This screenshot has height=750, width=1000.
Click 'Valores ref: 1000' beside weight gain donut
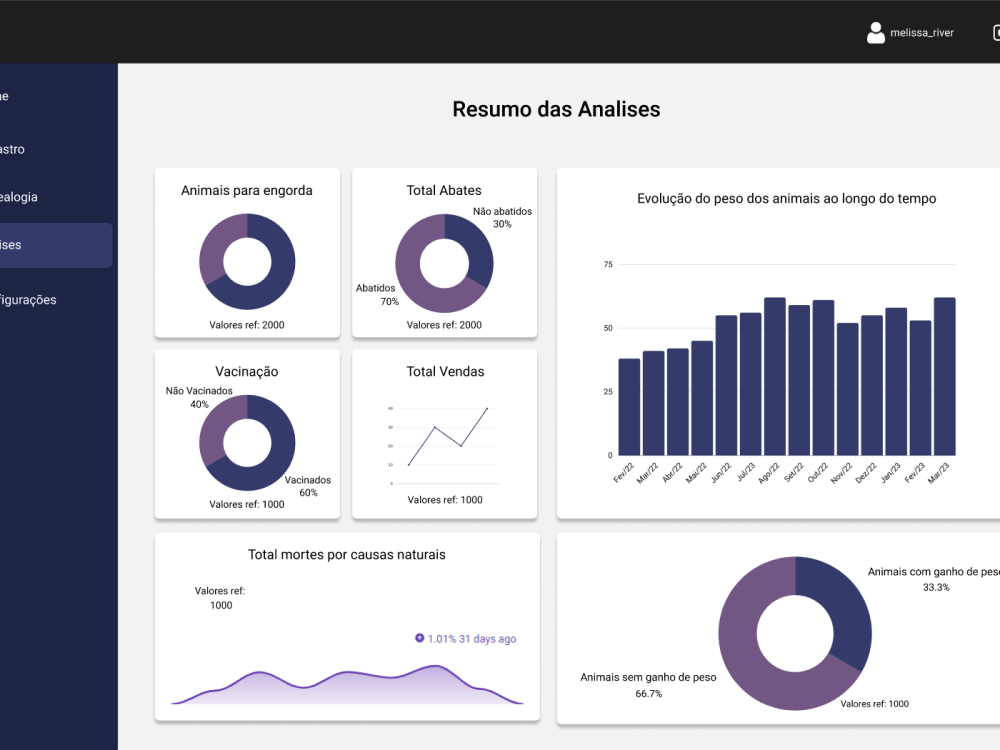pyautogui.click(x=874, y=703)
